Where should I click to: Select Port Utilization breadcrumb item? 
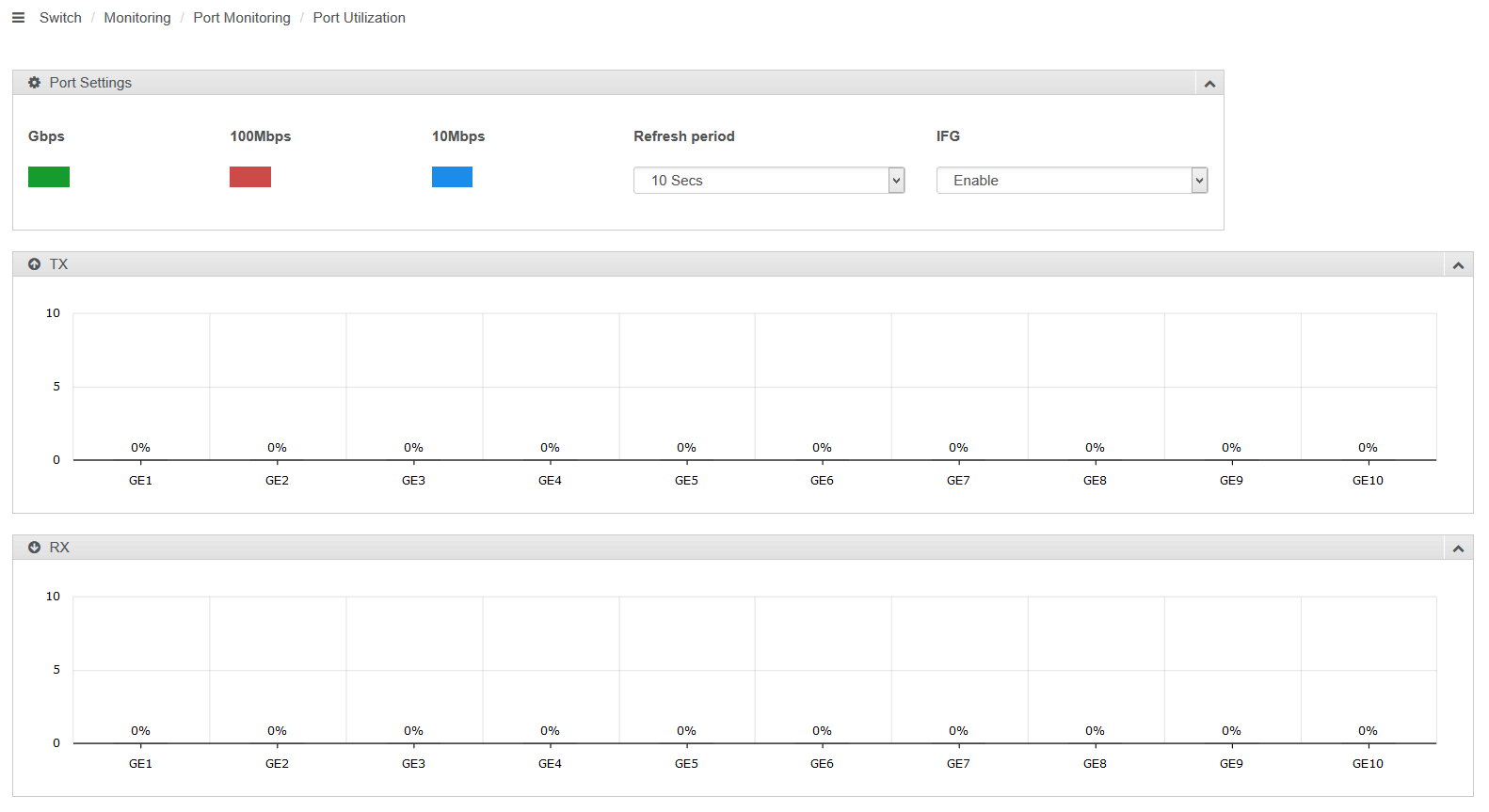click(x=359, y=18)
